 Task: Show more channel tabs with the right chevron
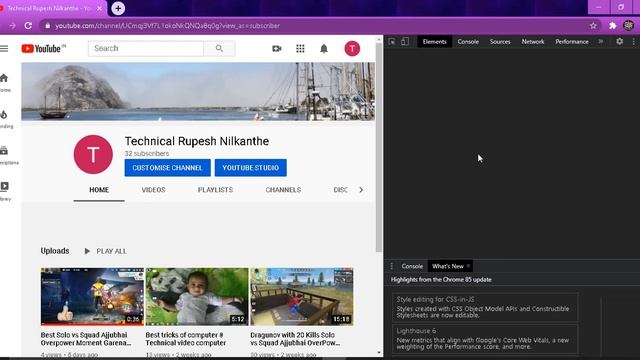(x=361, y=190)
